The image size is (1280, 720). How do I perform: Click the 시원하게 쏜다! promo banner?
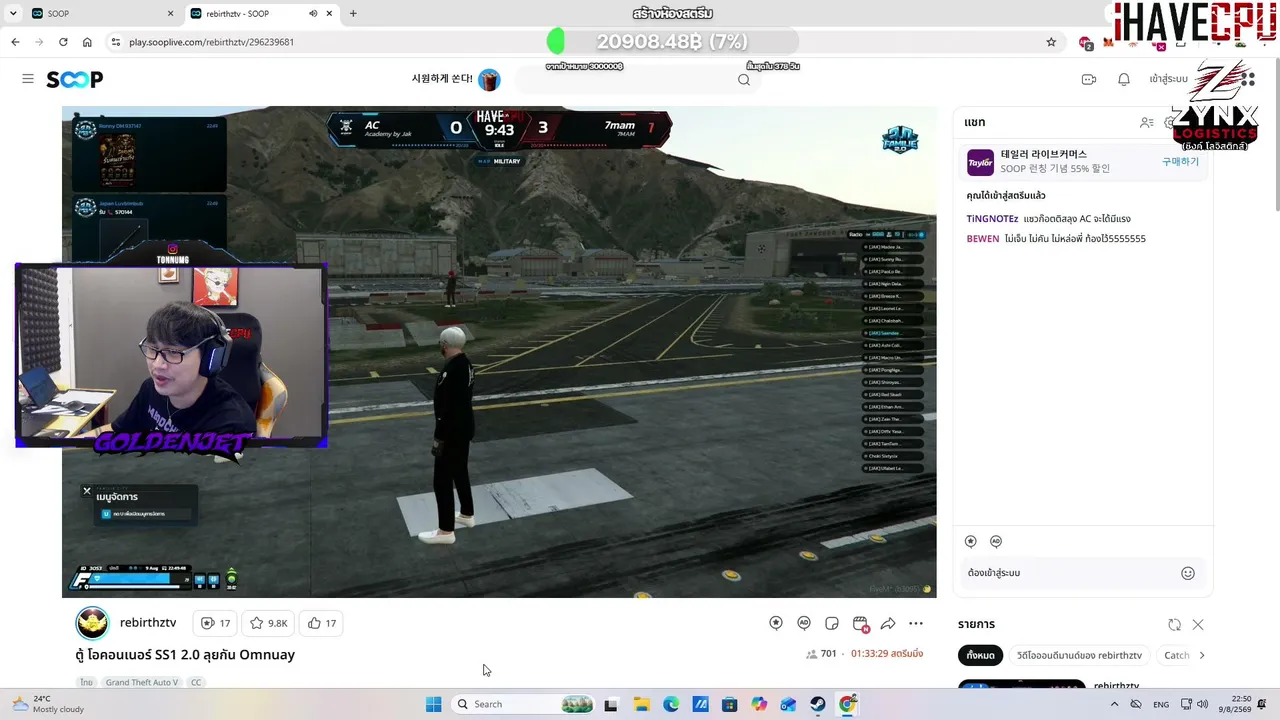pyautogui.click(x=456, y=79)
